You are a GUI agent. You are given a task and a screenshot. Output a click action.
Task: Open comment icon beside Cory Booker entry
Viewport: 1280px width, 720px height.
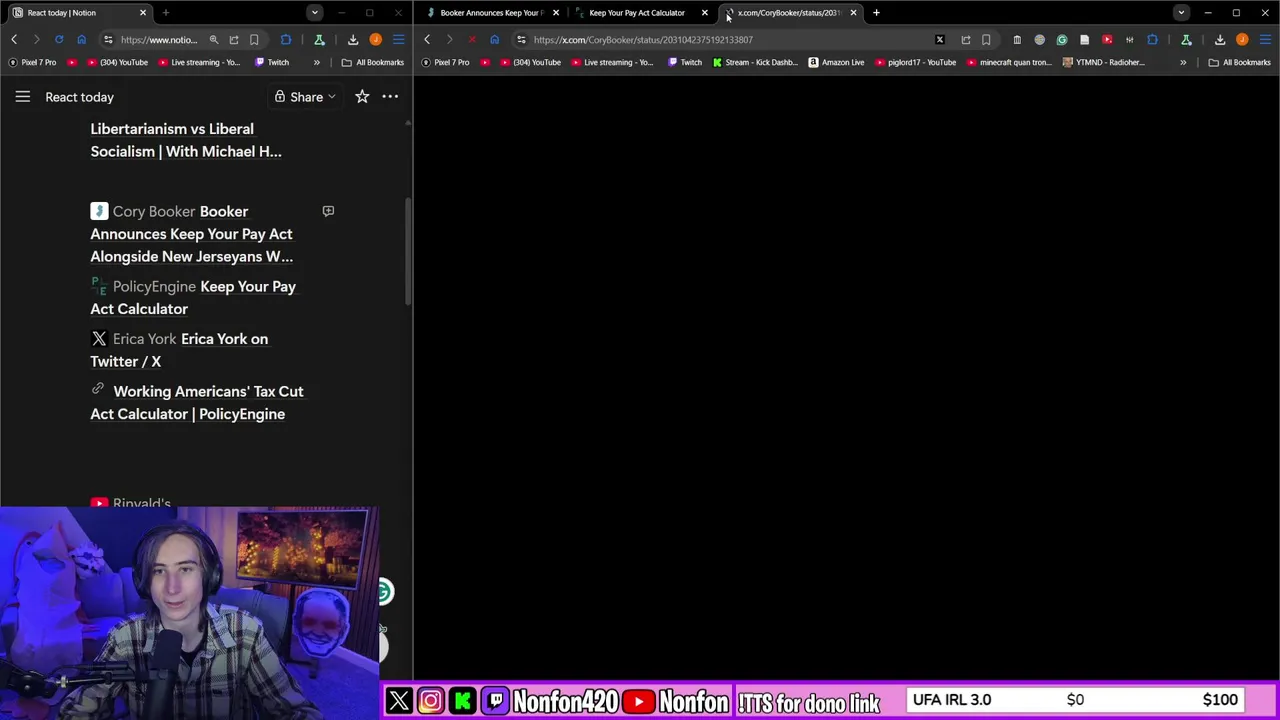[x=328, y=211]
